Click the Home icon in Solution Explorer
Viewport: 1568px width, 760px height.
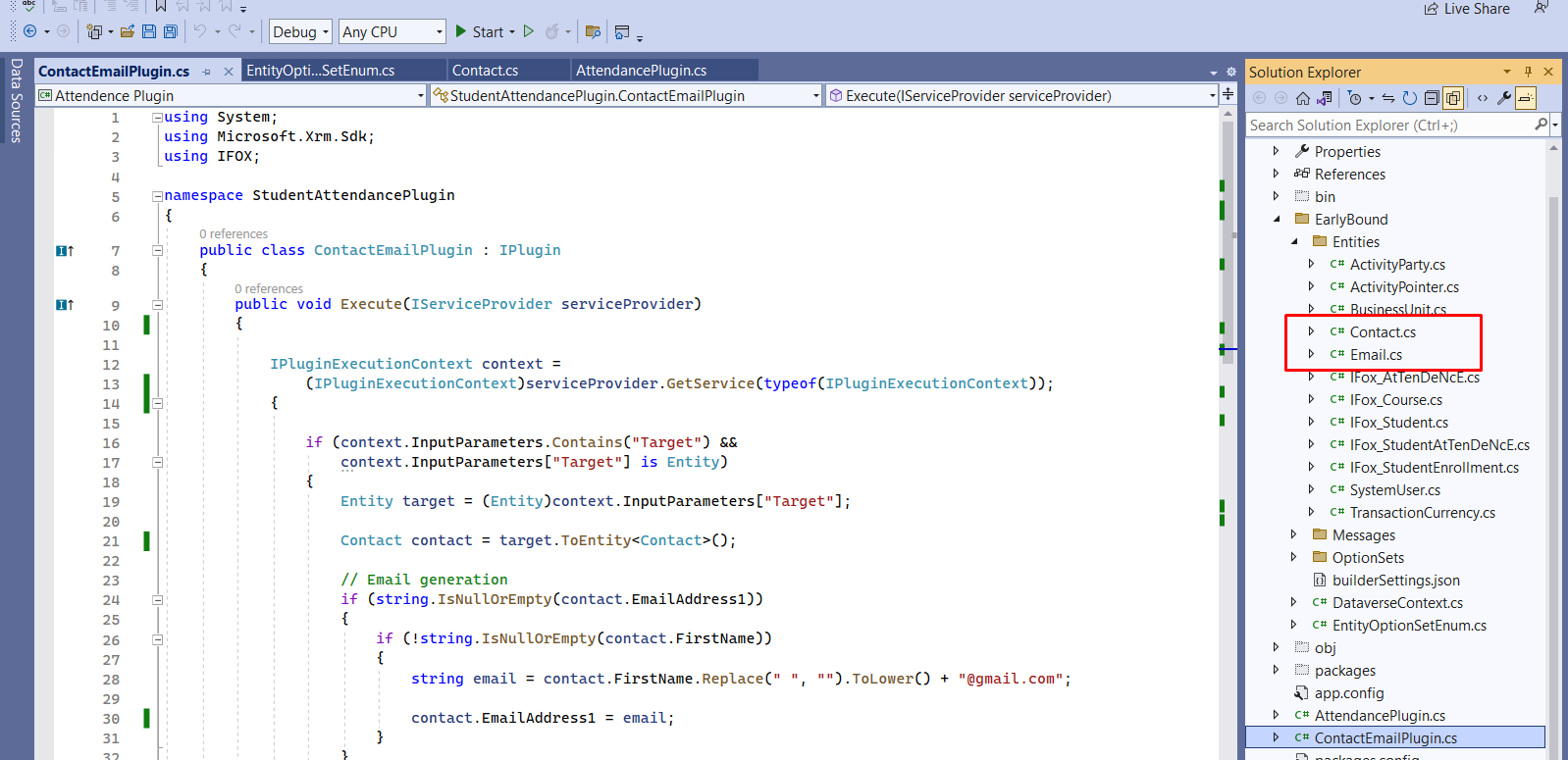click(x=1303, y=98)
